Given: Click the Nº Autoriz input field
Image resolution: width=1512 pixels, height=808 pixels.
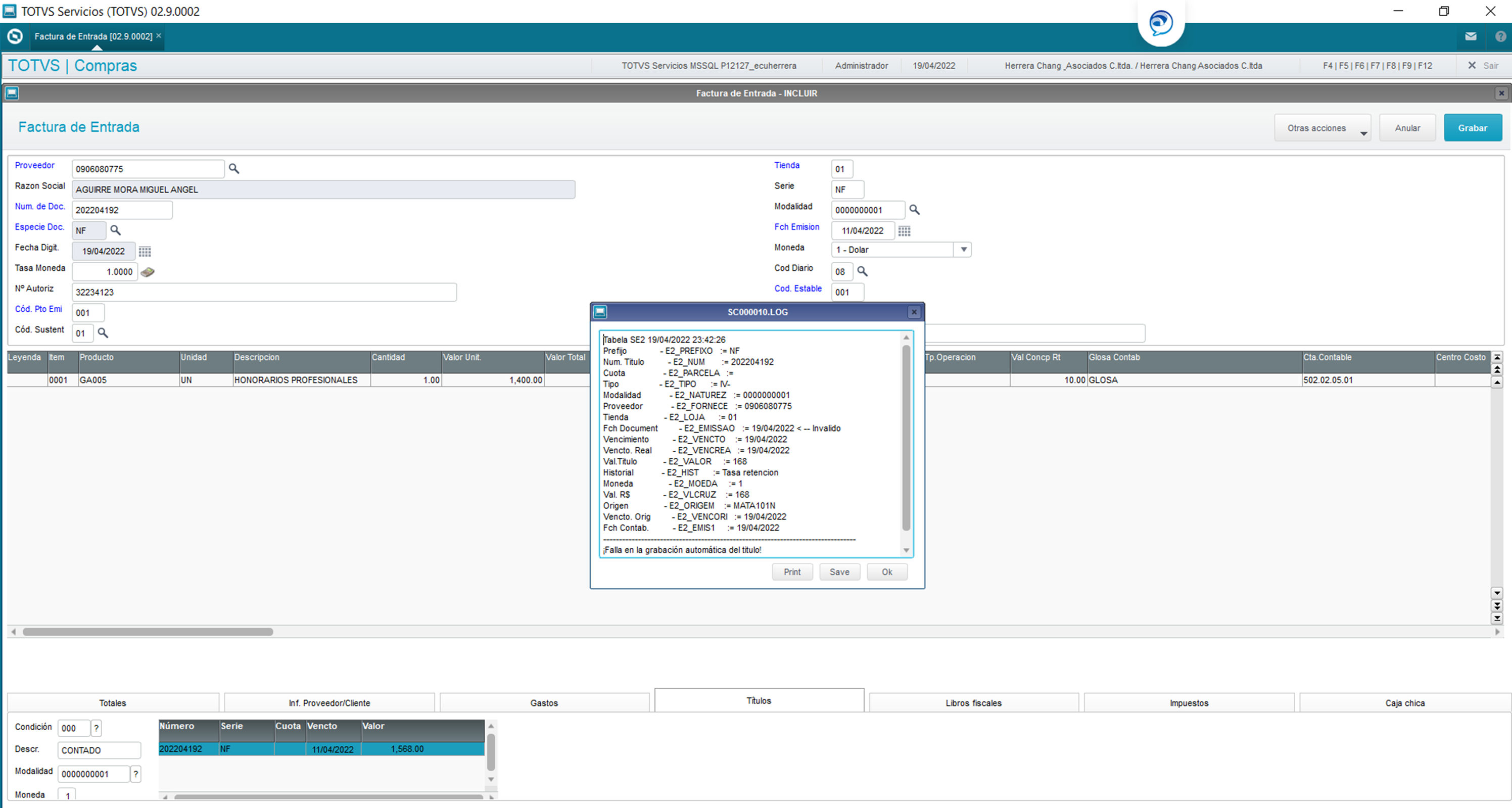Looking at the screenshot, I should pyautogui.click(x=264, y=292).
